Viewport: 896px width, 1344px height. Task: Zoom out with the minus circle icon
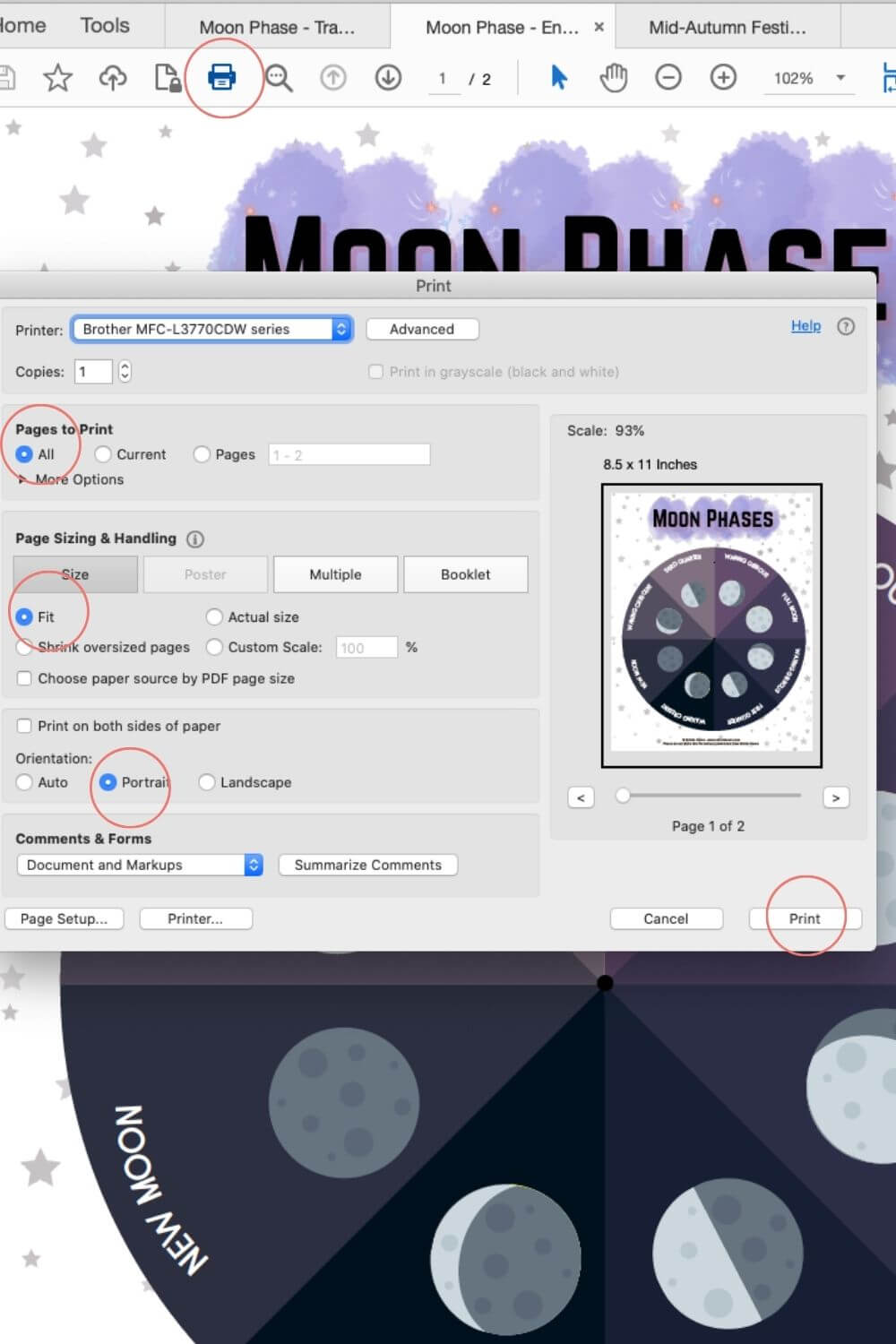(668, 78)
